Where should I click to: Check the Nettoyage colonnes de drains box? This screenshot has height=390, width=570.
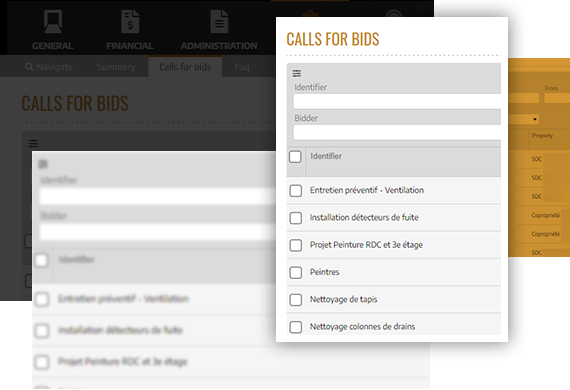point(296,327)
